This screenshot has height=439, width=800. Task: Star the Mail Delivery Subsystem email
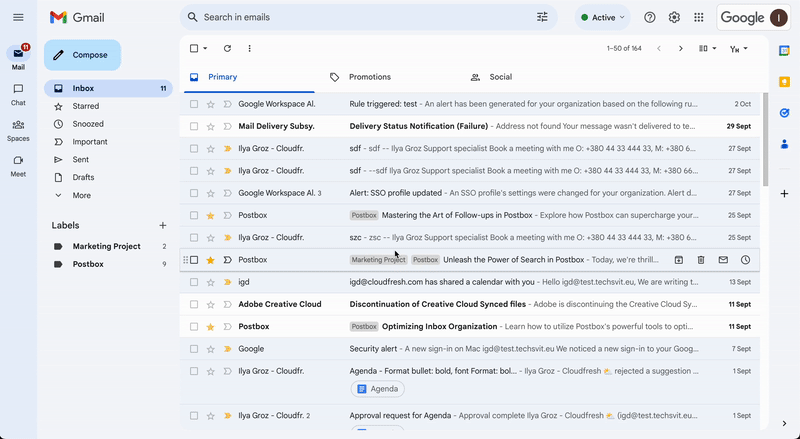[210, 126]
